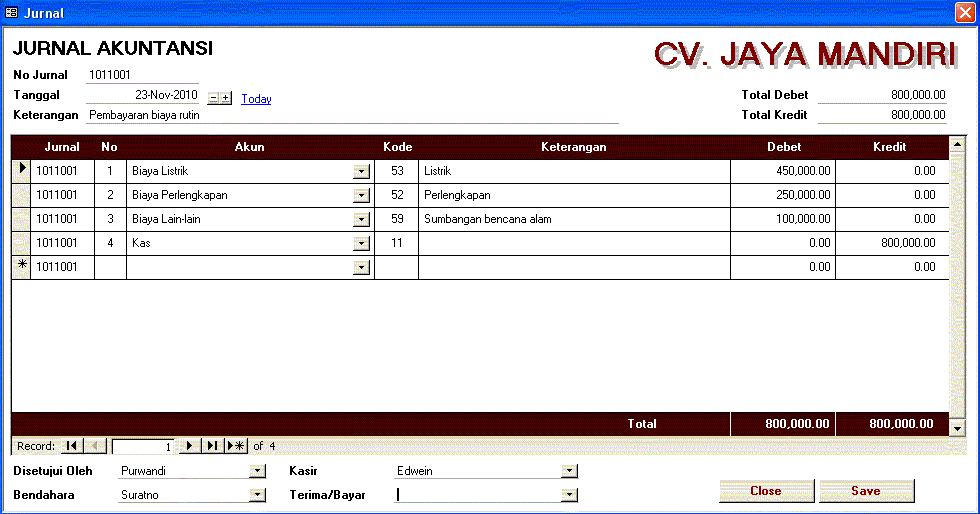Create new record with navigation asterisk button

(236, 446)
